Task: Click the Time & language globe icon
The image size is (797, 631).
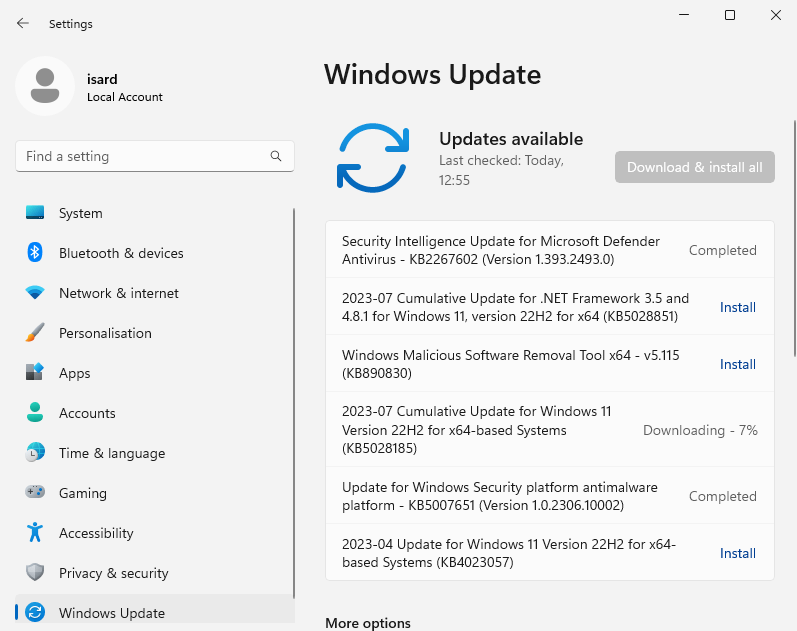Action: tap(35, 453)
